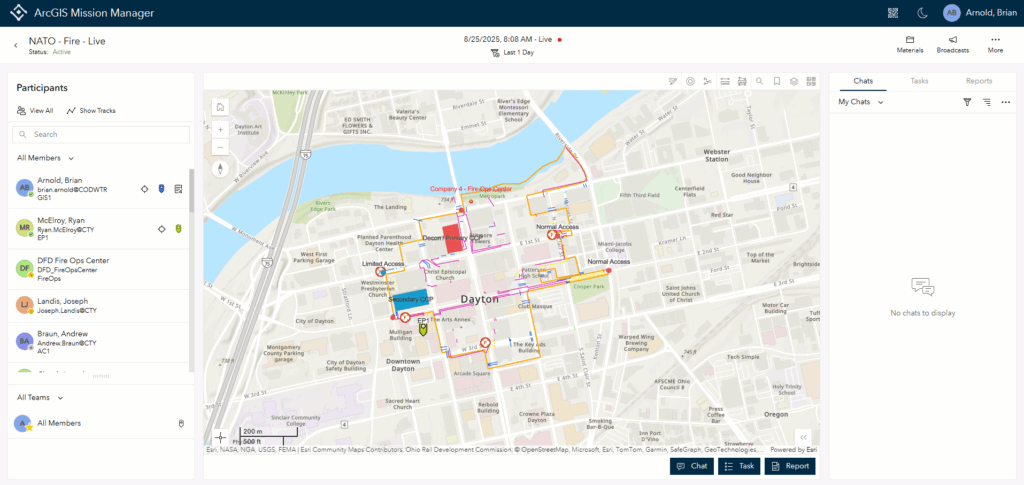This screenshot has height=485, width=1024.
Task: Open the My Chats dropdown
Action: click(861, 102)
